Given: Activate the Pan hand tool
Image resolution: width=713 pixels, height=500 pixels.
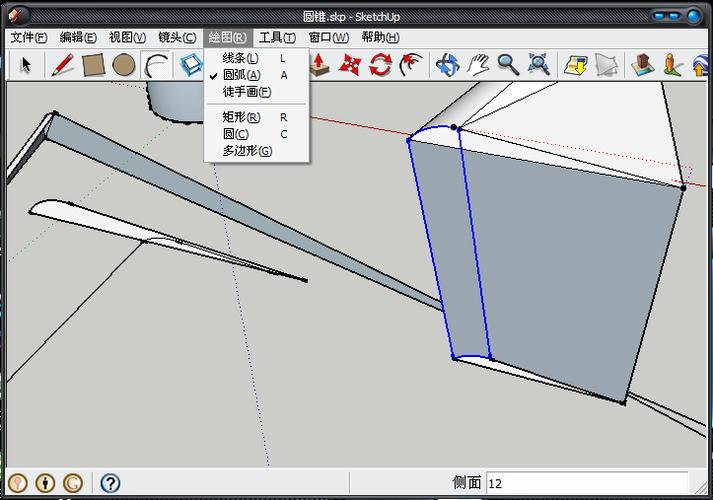Looking at the screenshot, I should click(x=478, y=65).
